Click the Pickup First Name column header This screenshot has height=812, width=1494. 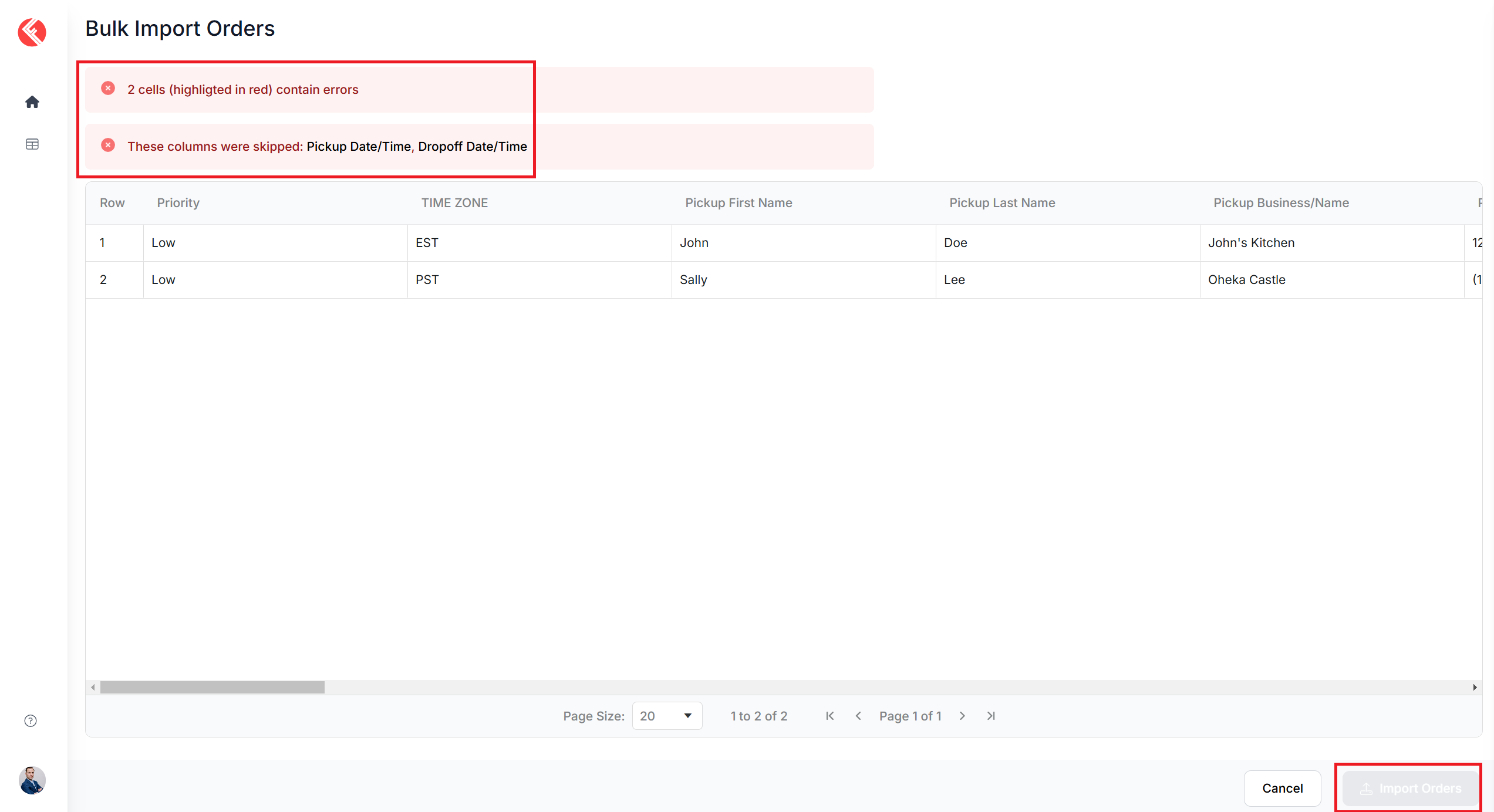(738, 203)
